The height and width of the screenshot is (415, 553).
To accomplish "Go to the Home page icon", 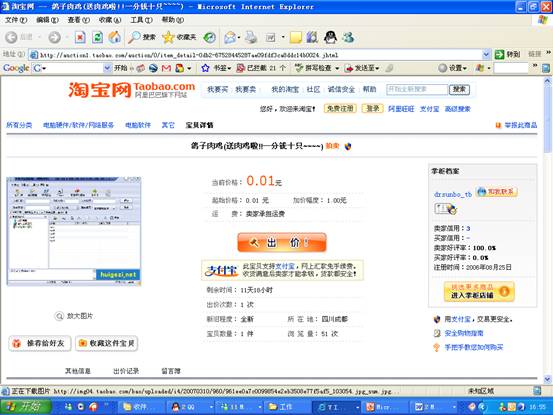I will (x=114, y=37).
